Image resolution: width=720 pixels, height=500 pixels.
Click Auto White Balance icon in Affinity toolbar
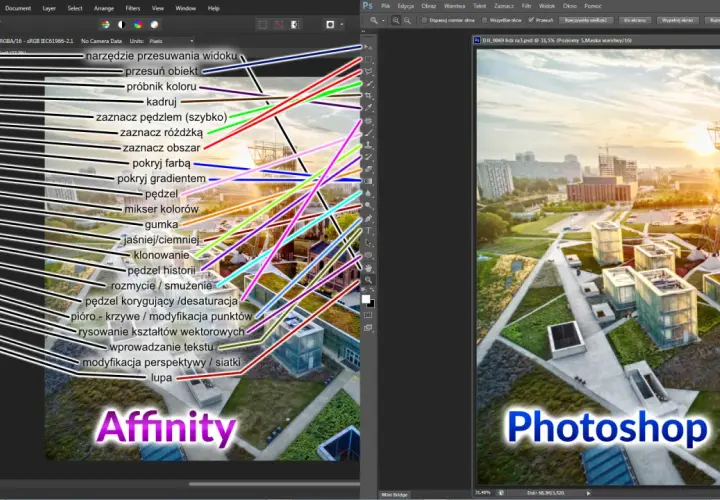tap(154, 24)
